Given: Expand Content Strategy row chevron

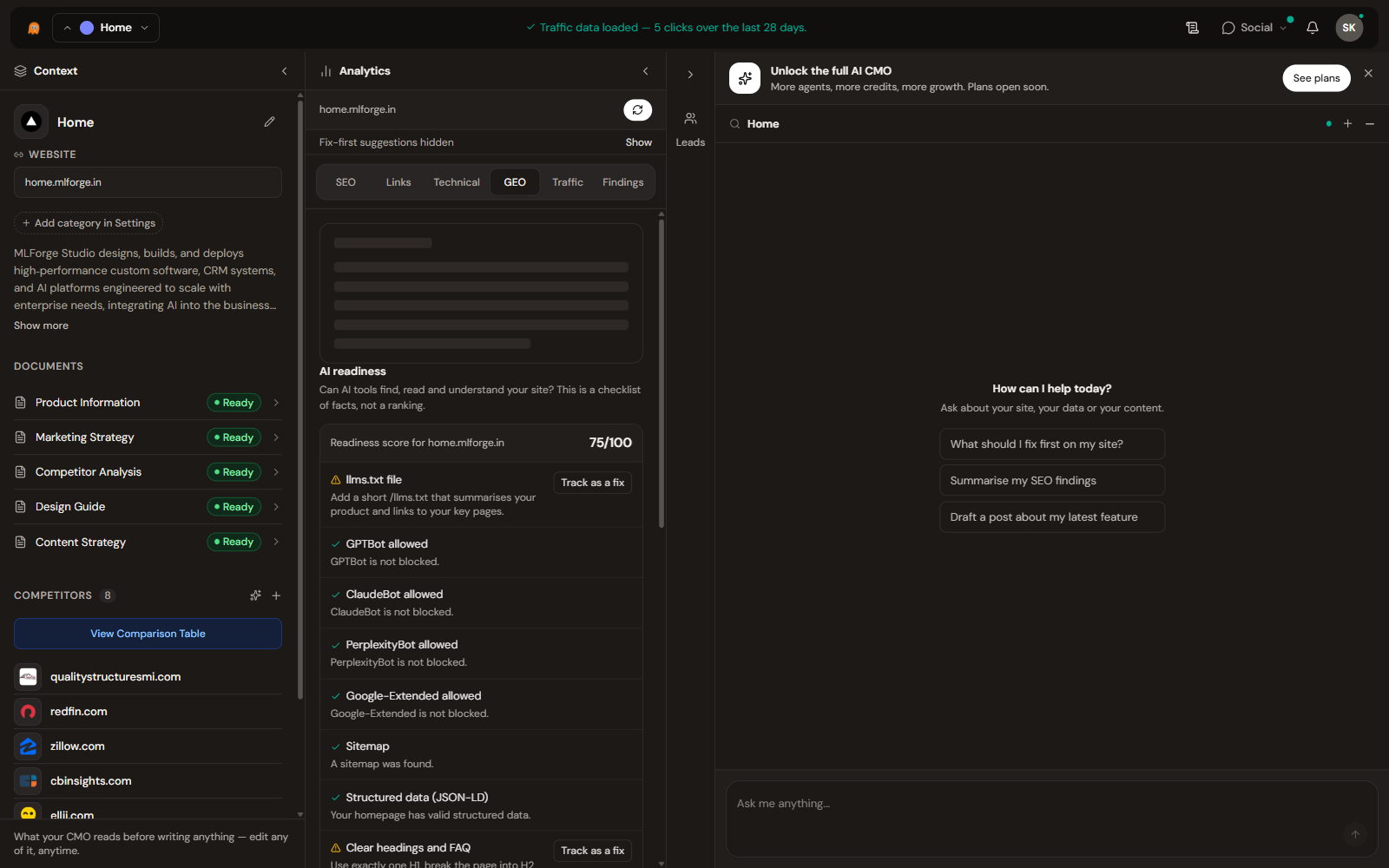Looking at the screenshot, I should coord(276,542).
